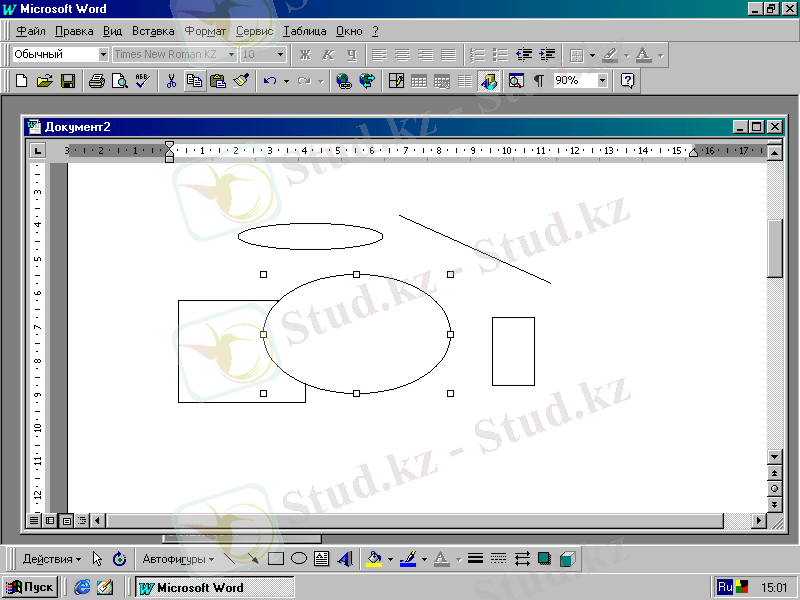The height and width of the screenshot is (600, 800).
Task: Activate free rotate tool
Action: click(119, 559)
